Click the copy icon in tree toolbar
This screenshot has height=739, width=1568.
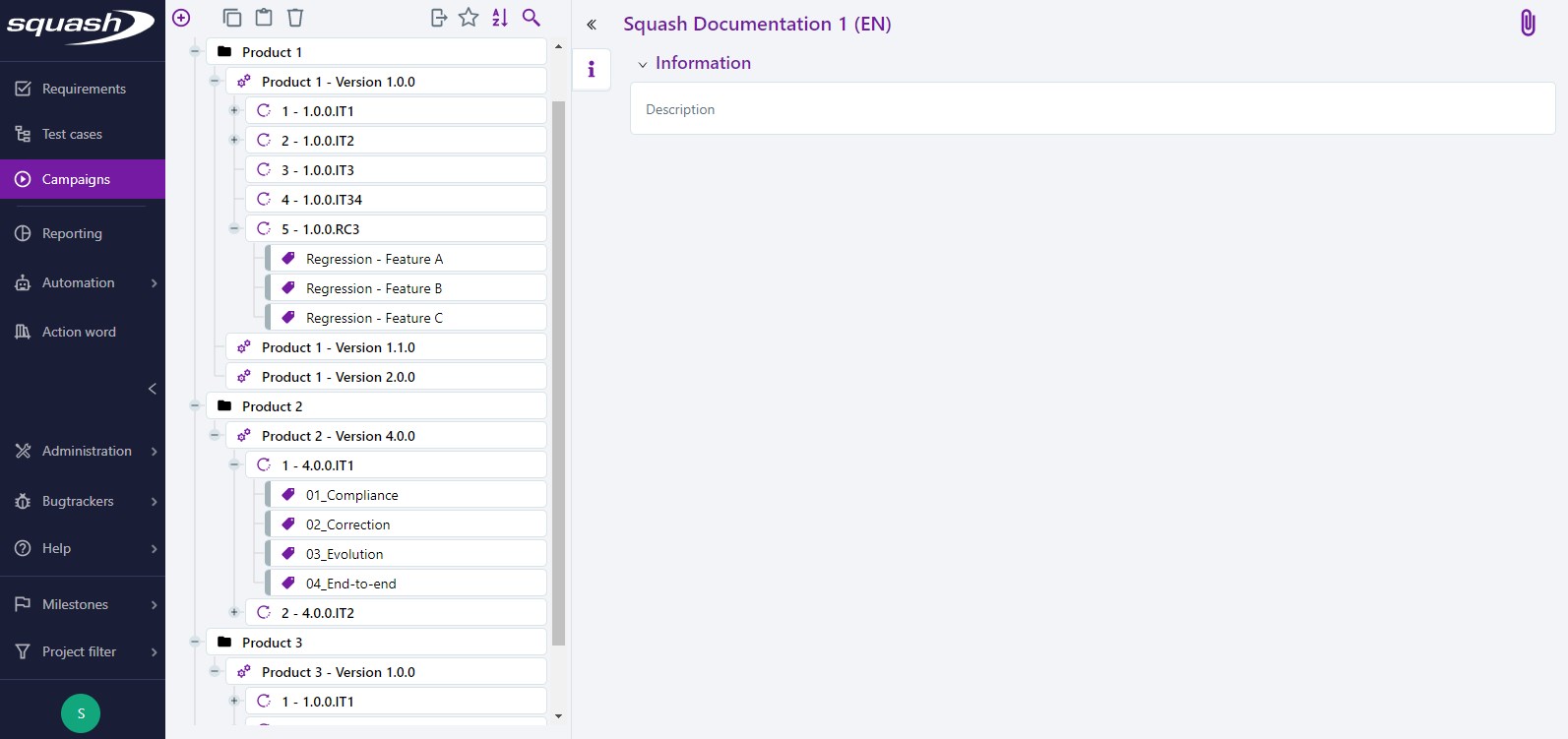(232, 18)
